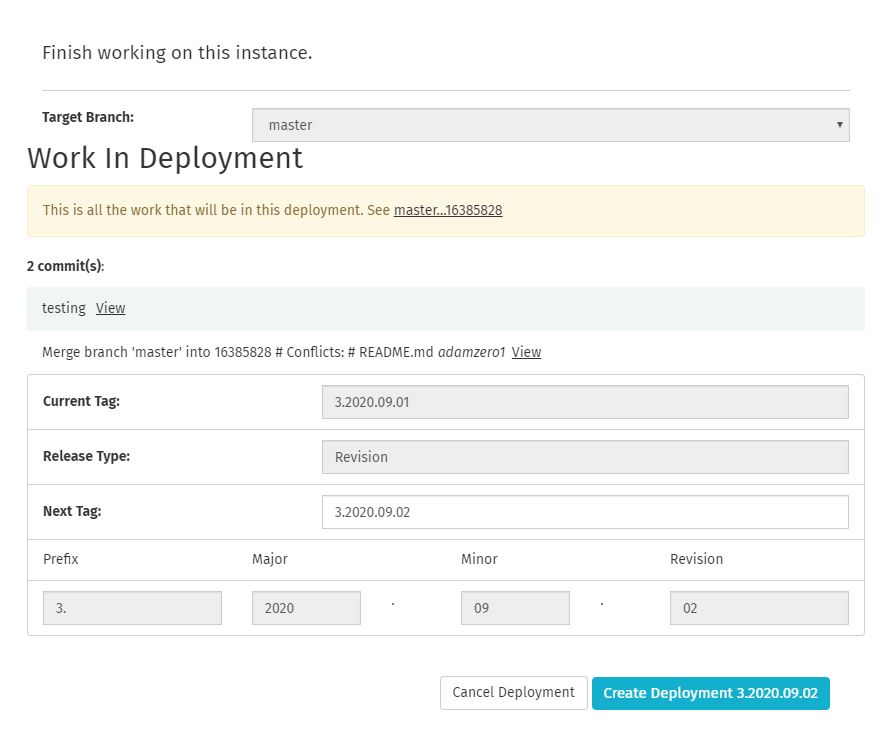This screenshot has width=894, height=747.
Task: Click the arrow on the Target Branch selector
Action: click(839, 125)
